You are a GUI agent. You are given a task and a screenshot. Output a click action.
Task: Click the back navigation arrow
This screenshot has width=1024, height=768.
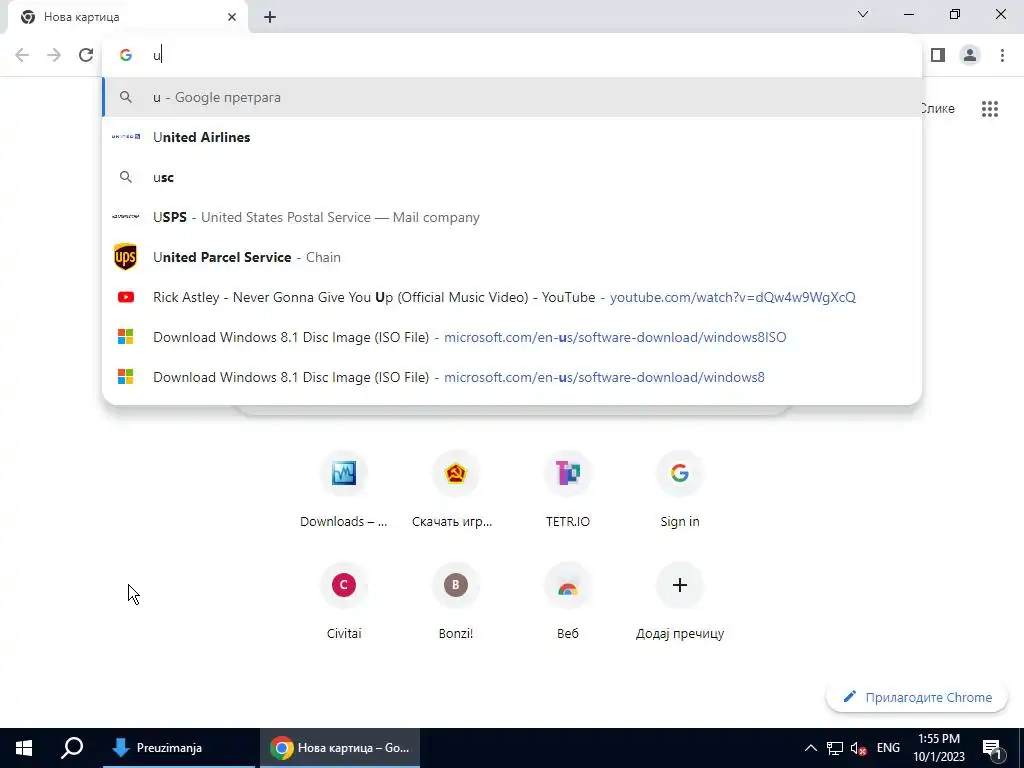click(22, 55)
